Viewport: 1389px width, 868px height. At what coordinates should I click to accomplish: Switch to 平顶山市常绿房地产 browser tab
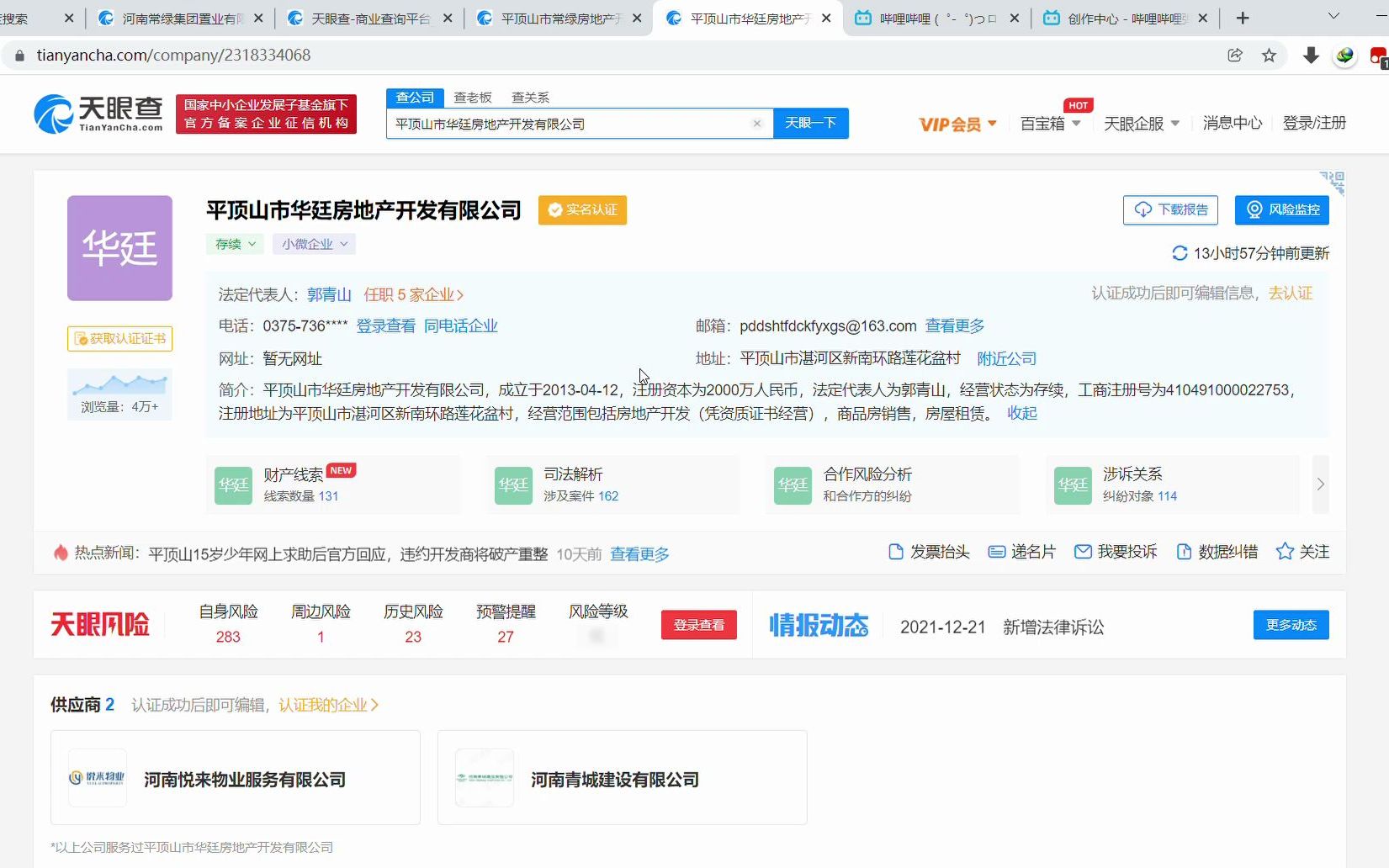559,18
